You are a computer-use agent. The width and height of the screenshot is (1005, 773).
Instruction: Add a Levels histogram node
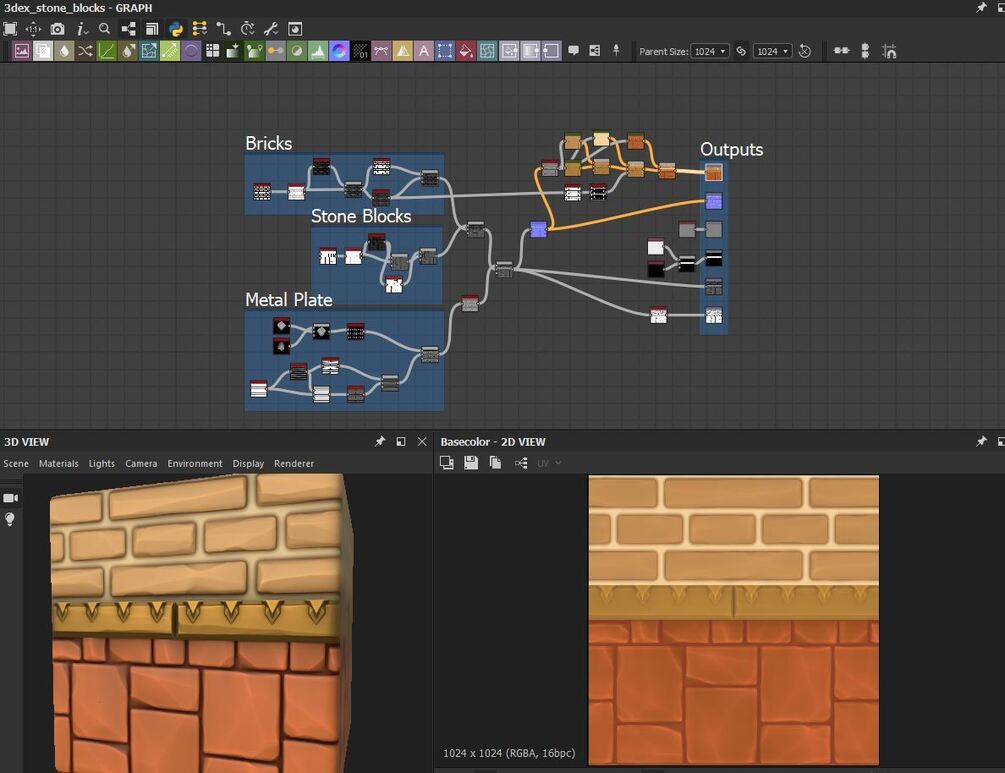[318, 51]
